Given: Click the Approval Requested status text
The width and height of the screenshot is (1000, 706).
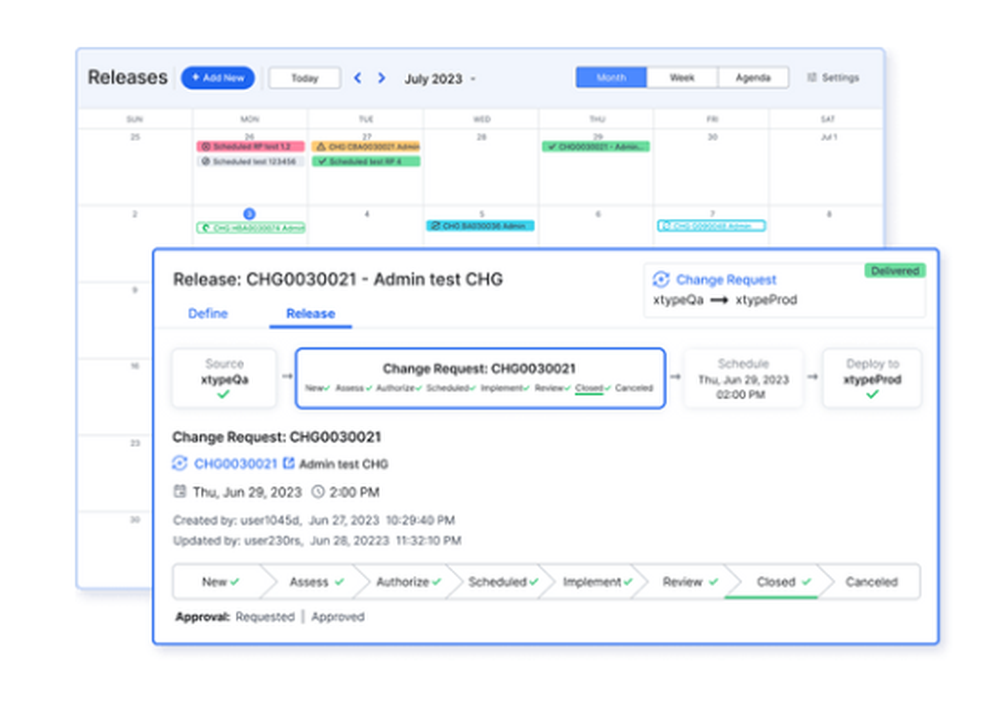Looking at the screenshot, I should (x=265, y=617).
